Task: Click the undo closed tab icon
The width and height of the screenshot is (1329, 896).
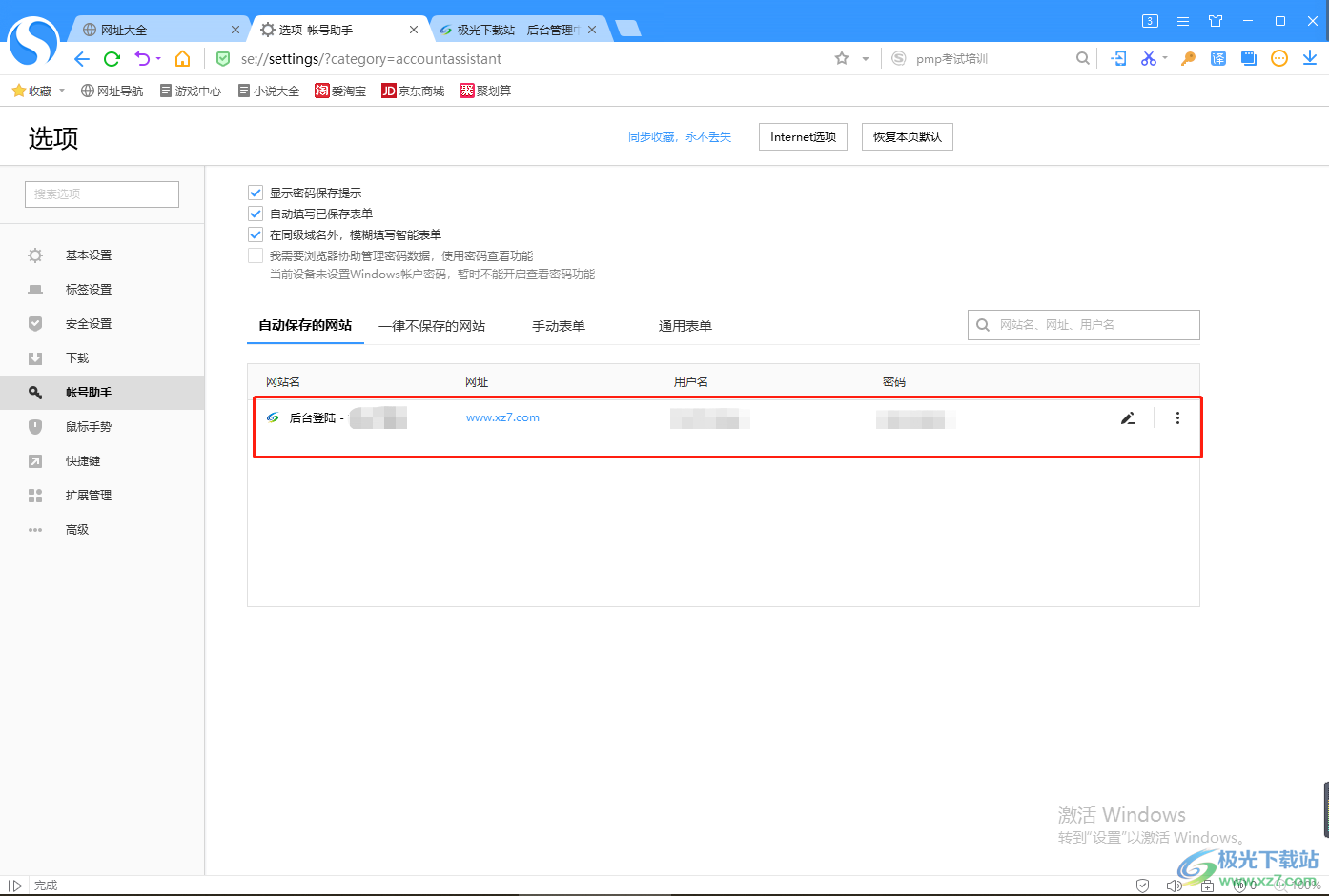Action: (141, 59)
